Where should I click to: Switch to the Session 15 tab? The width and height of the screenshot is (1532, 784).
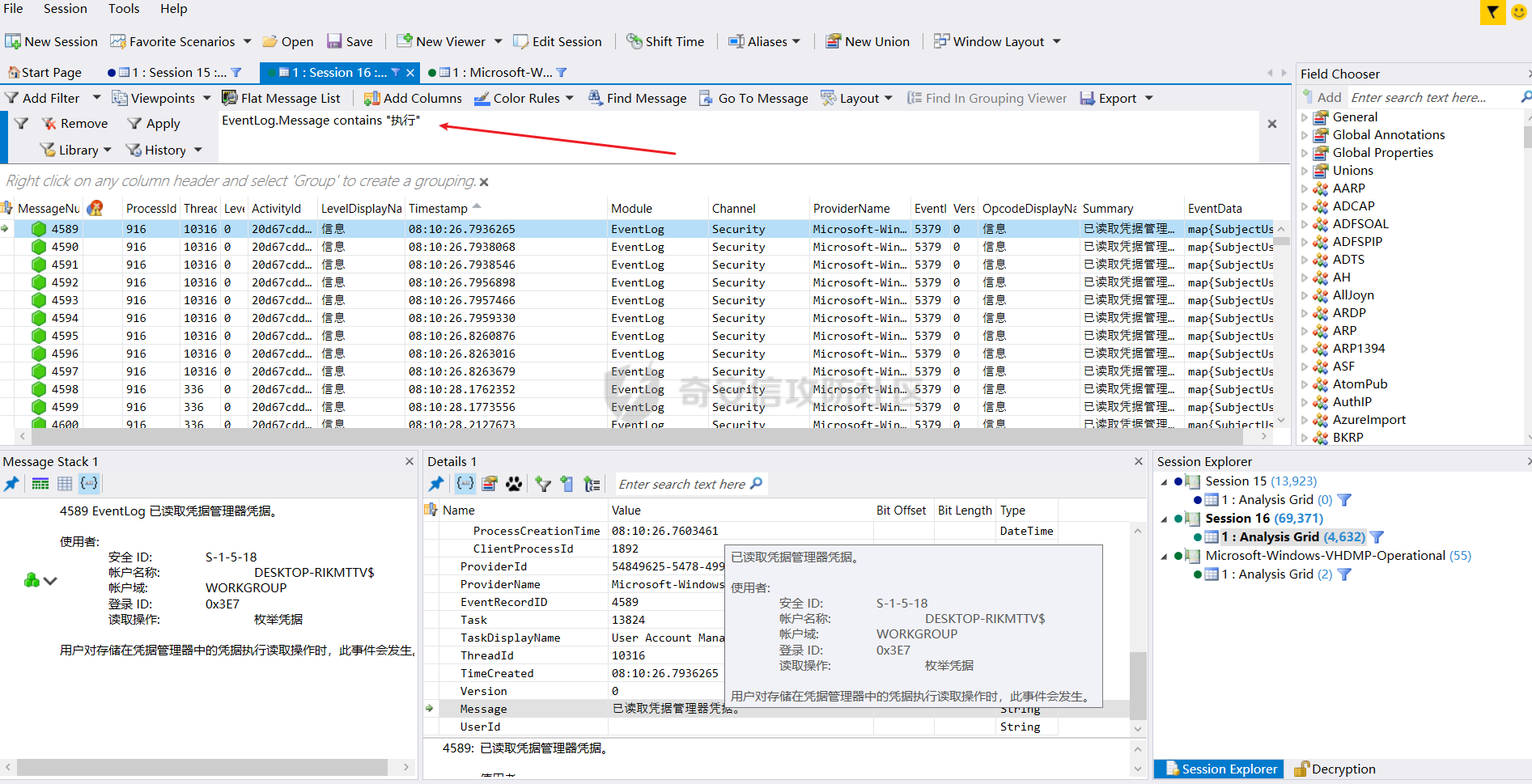coord(179,73)
